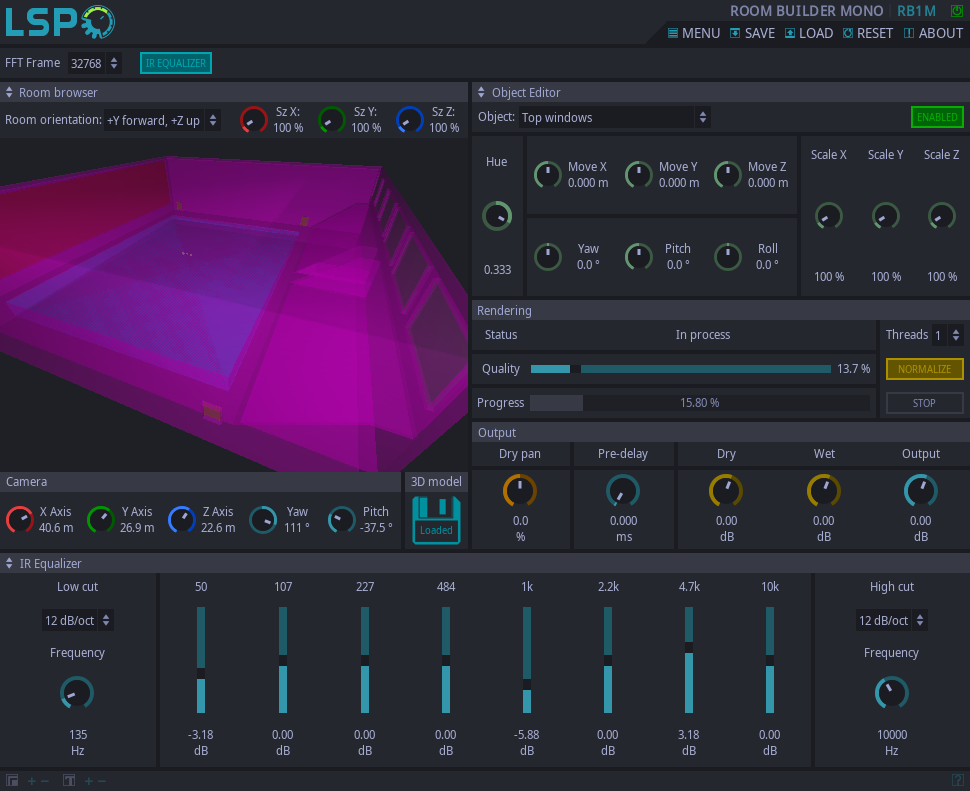Click the Wet level knob
The height and width of the screenshot is (791, 970).
[x=823, y=491]
